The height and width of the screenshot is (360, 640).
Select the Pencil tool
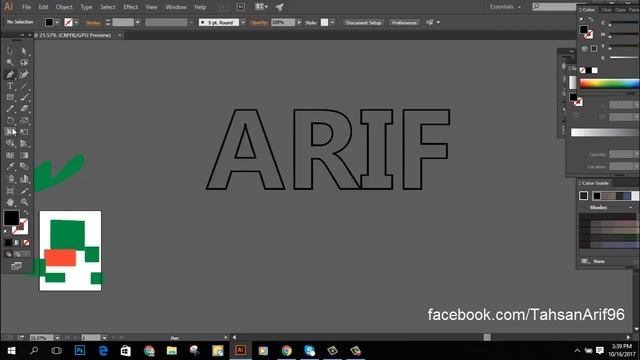click(x=10, y=109)
